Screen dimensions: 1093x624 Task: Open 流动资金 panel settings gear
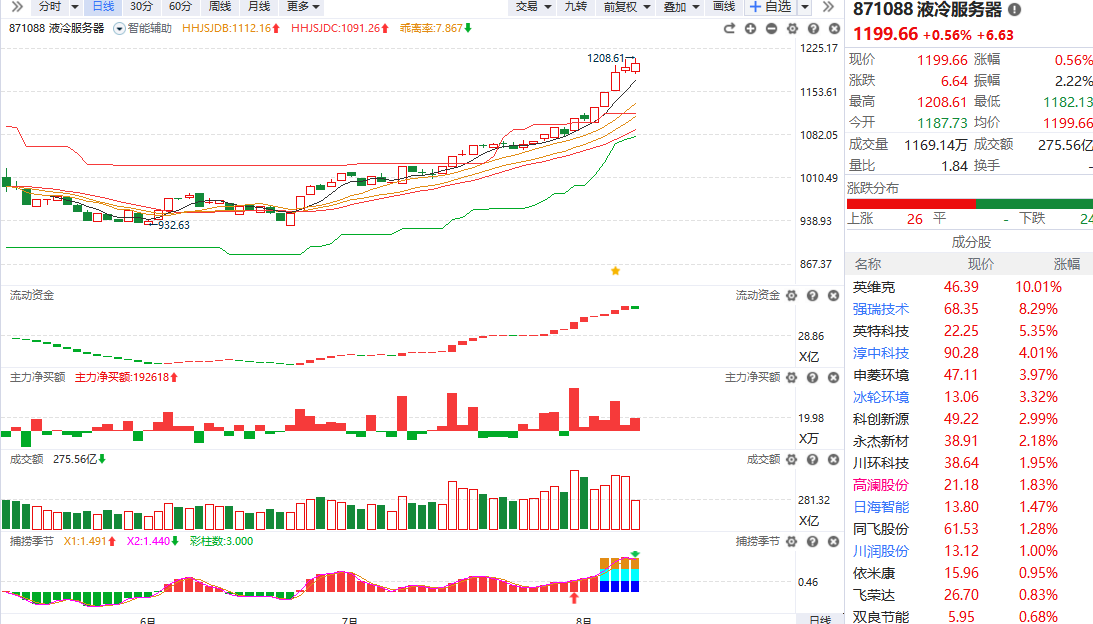[x=791, y=296]
